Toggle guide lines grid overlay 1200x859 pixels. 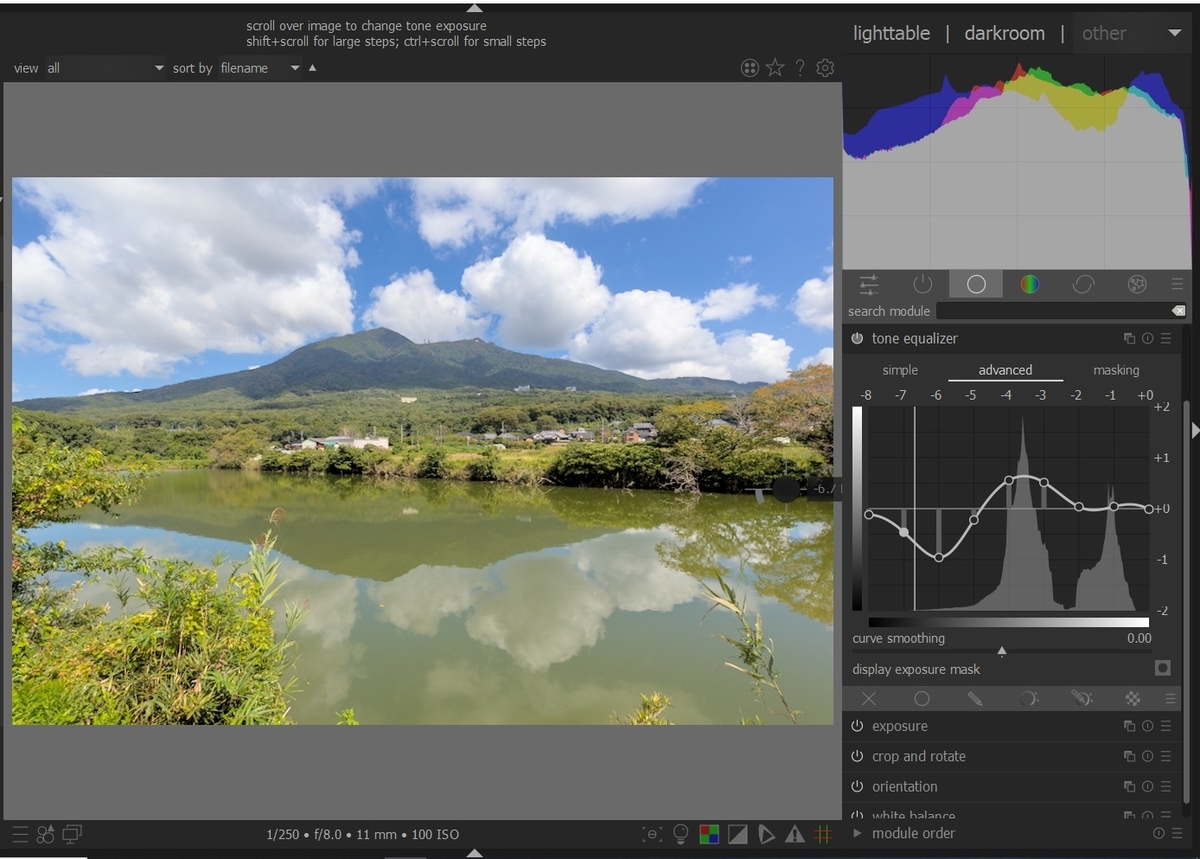click(823, 834)
